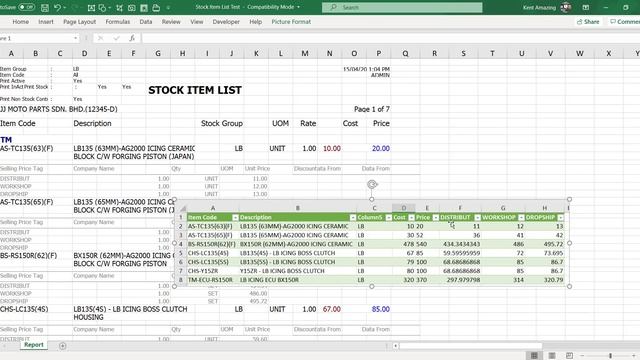Click TM-ECU-RS150R in picture table
This screenshot has height=360, width=640.
tap(210, 280)
